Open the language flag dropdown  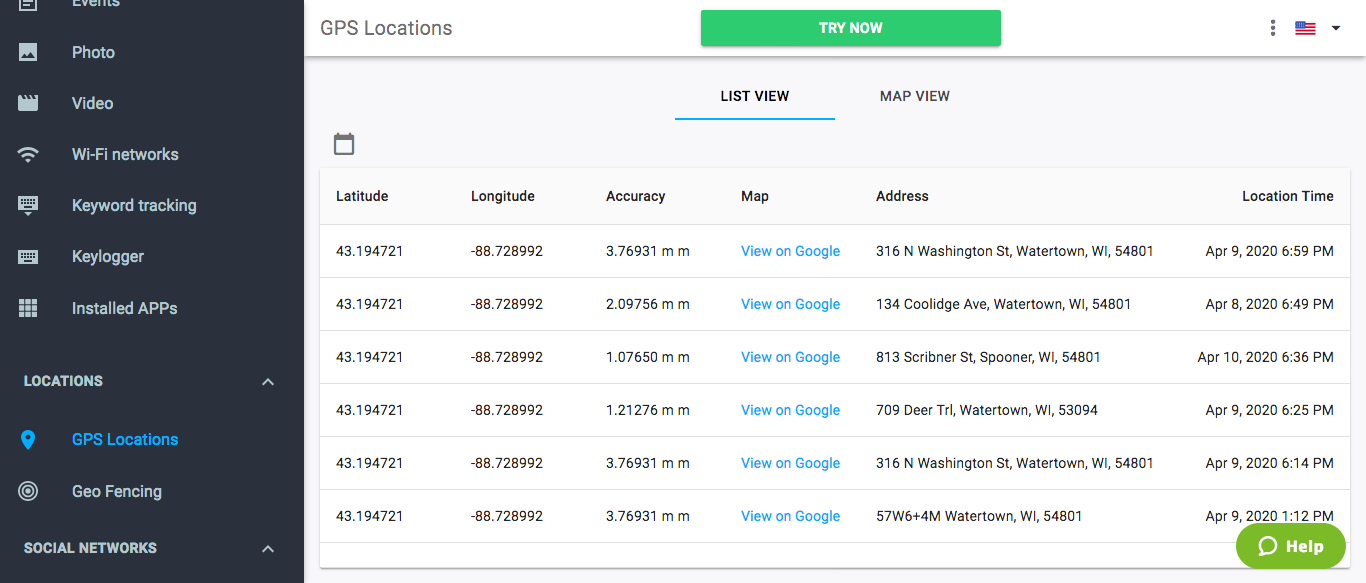pyautogui.click(x=1318, y=28)
